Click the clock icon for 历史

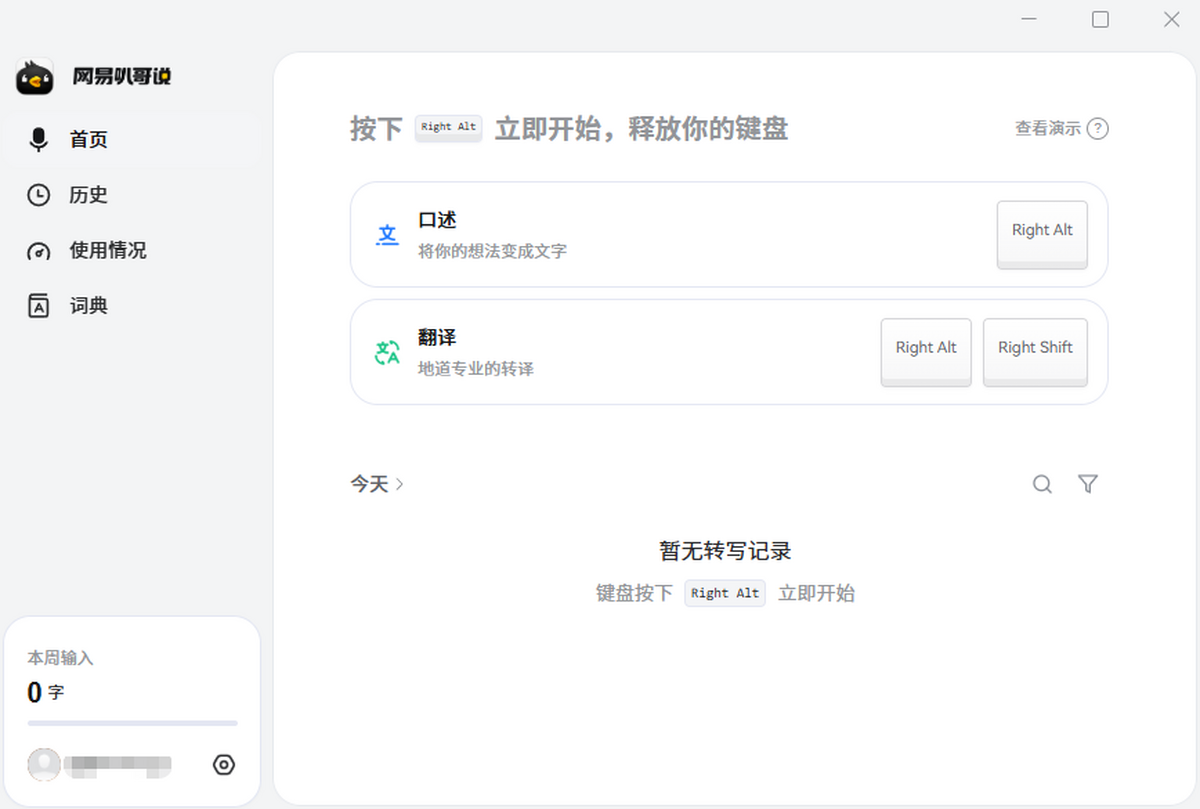38,195
